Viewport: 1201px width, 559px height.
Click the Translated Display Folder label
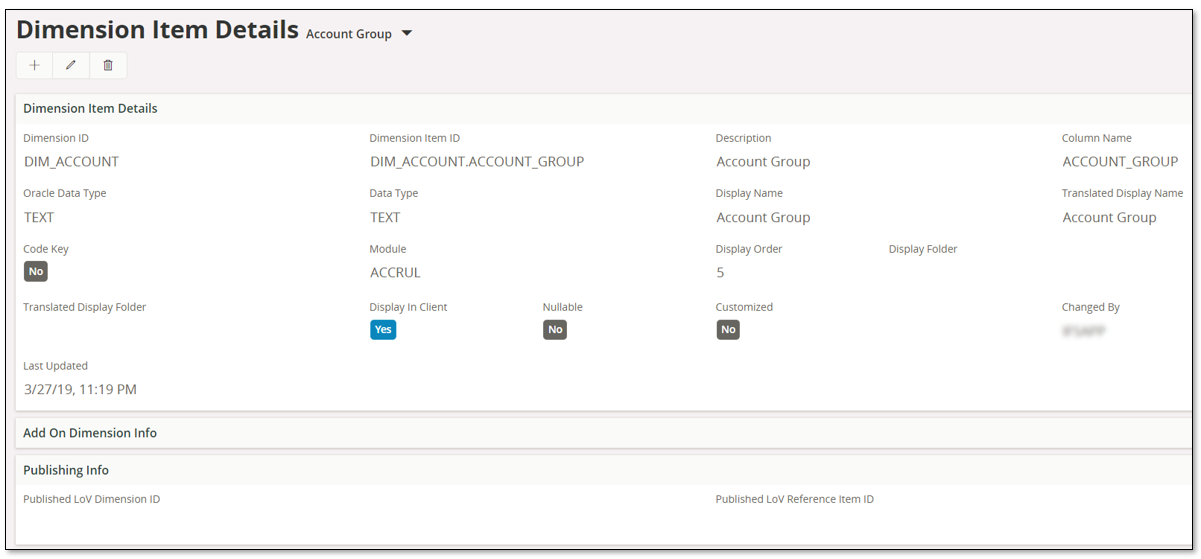point(85,307)
